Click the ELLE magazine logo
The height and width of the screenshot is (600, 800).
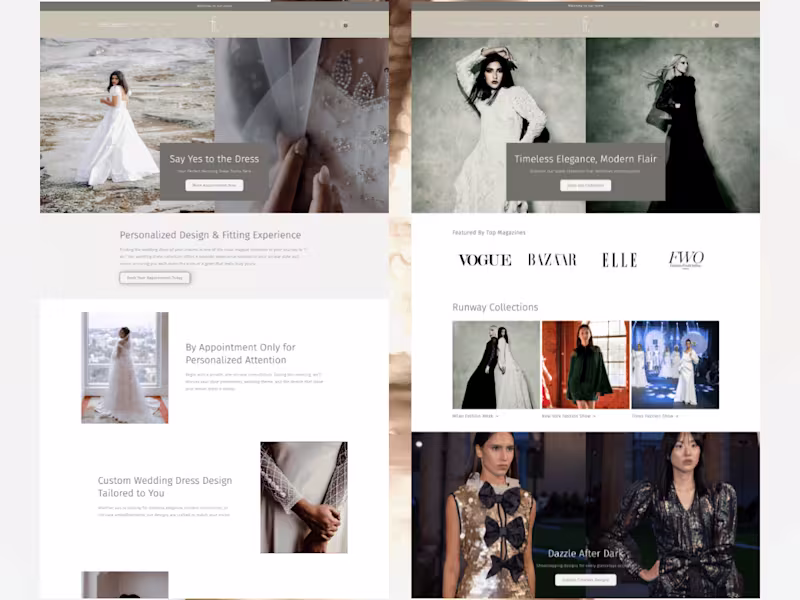click(621, 259)
